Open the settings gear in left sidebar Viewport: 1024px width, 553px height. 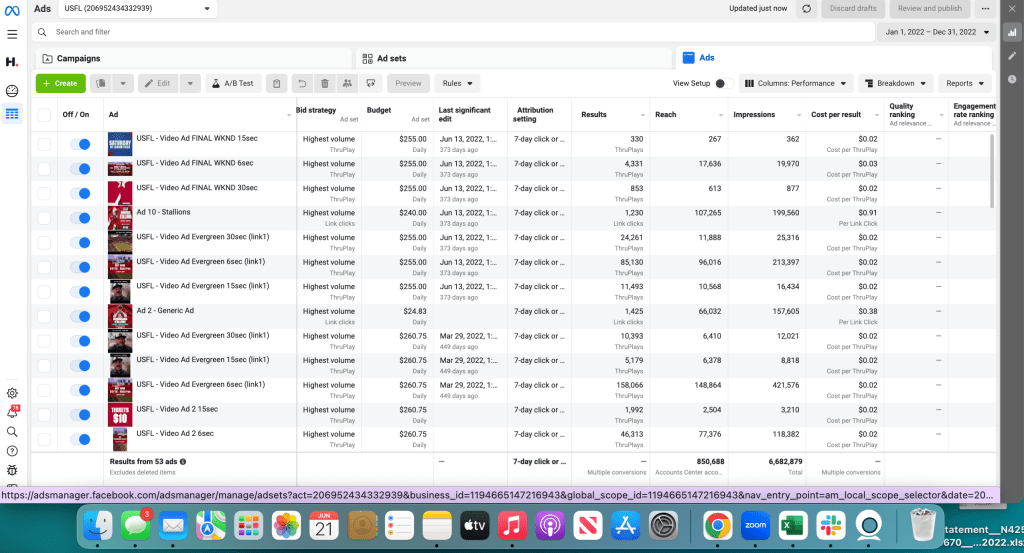click(12, 393)
